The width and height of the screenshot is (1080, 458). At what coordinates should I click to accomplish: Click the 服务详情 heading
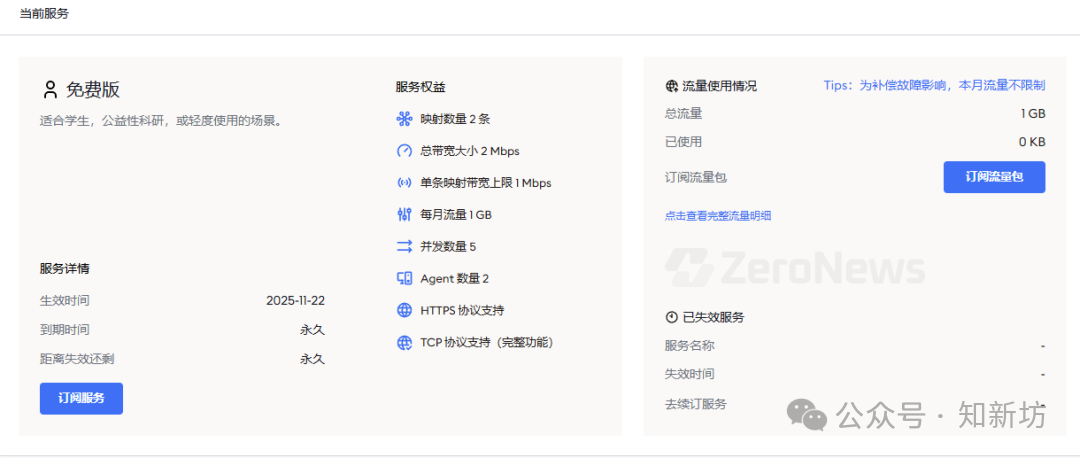pos(65,269)
